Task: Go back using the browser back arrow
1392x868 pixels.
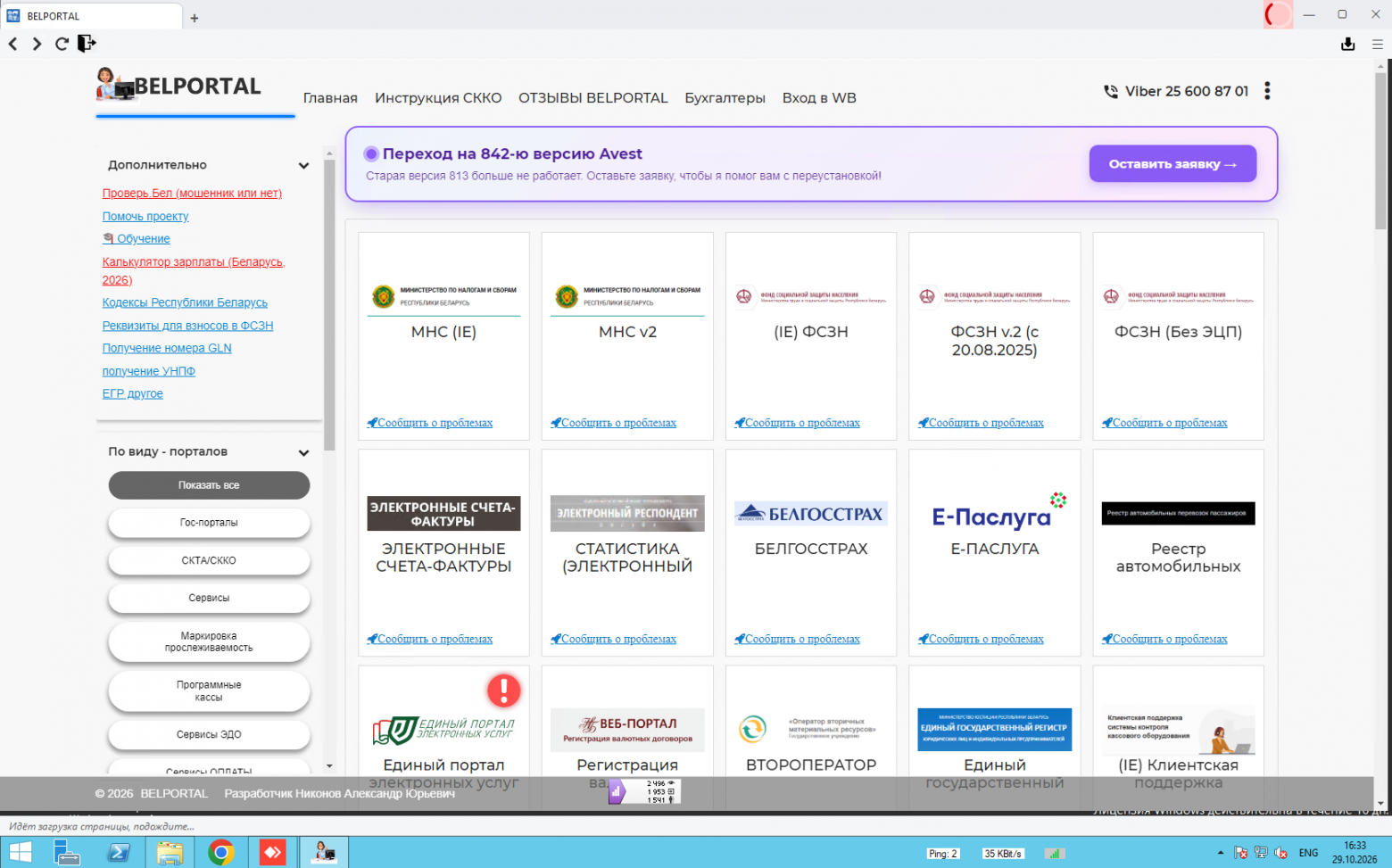Action: (12, 44)
